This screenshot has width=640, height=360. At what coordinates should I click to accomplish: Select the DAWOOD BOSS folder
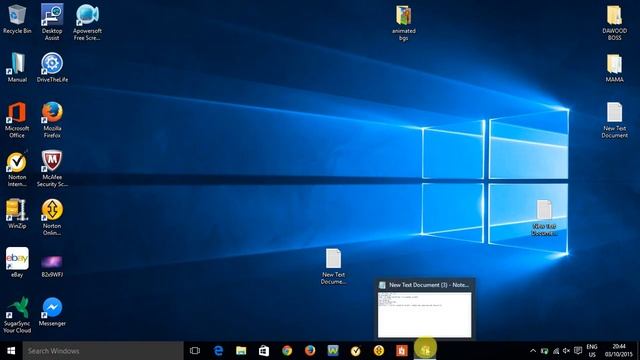click(614, 23)
